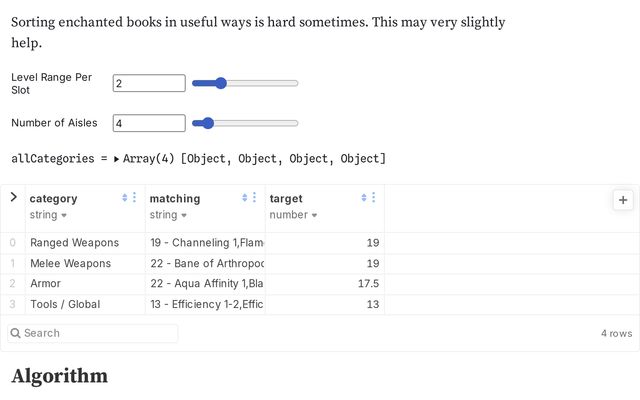Select the Ranged Weapons row
Viewport: 640px width, 400px height.
pyautogui.click(x=320, y=243)
